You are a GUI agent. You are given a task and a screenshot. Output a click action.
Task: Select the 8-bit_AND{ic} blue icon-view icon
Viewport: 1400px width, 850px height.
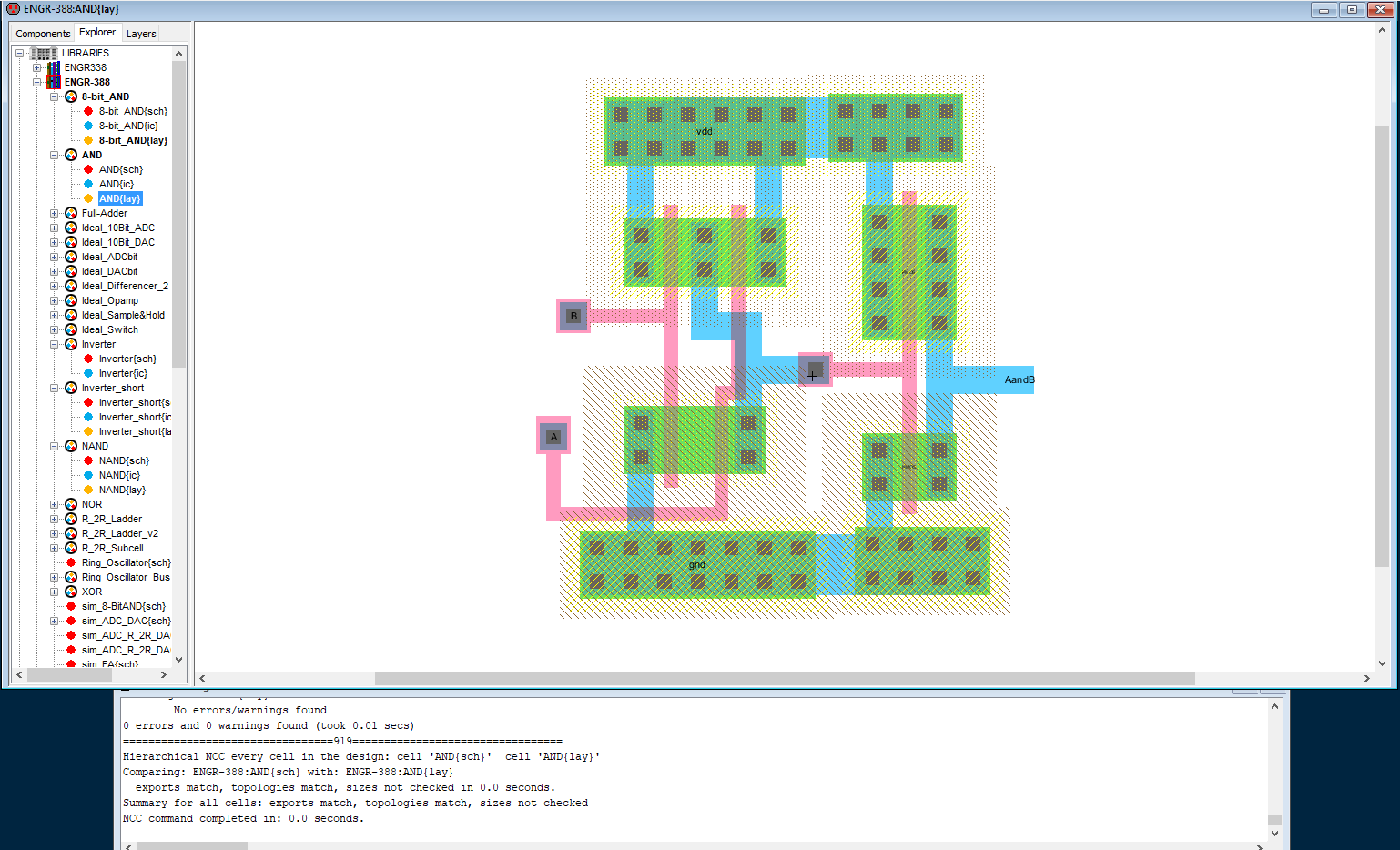coord(88,126)
